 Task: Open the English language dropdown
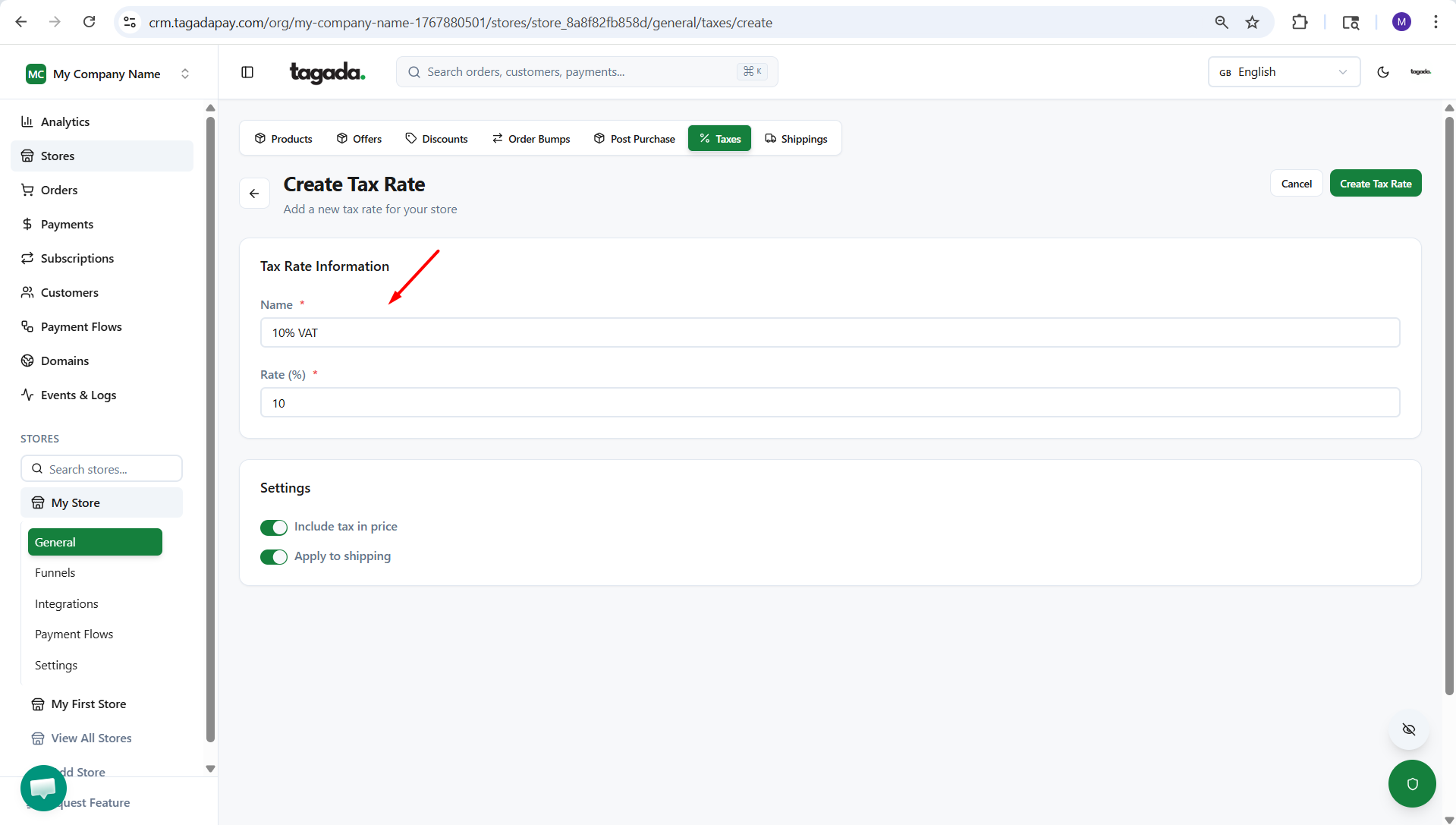pyautogui.click(x=1283, y=72)
